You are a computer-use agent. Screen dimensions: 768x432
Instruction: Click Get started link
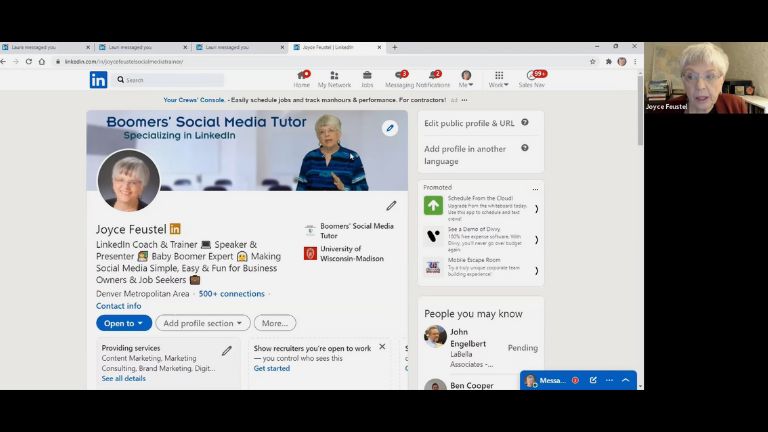[272, 368]
